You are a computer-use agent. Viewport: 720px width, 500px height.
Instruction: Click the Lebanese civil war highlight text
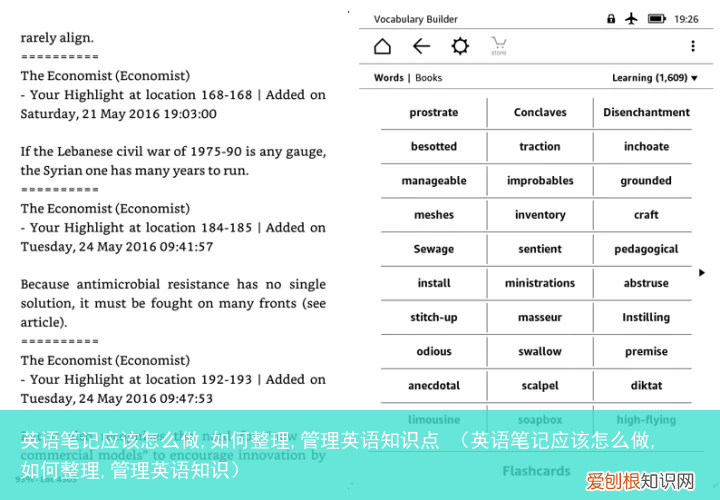pyautogui.click(x=173, y=161)
